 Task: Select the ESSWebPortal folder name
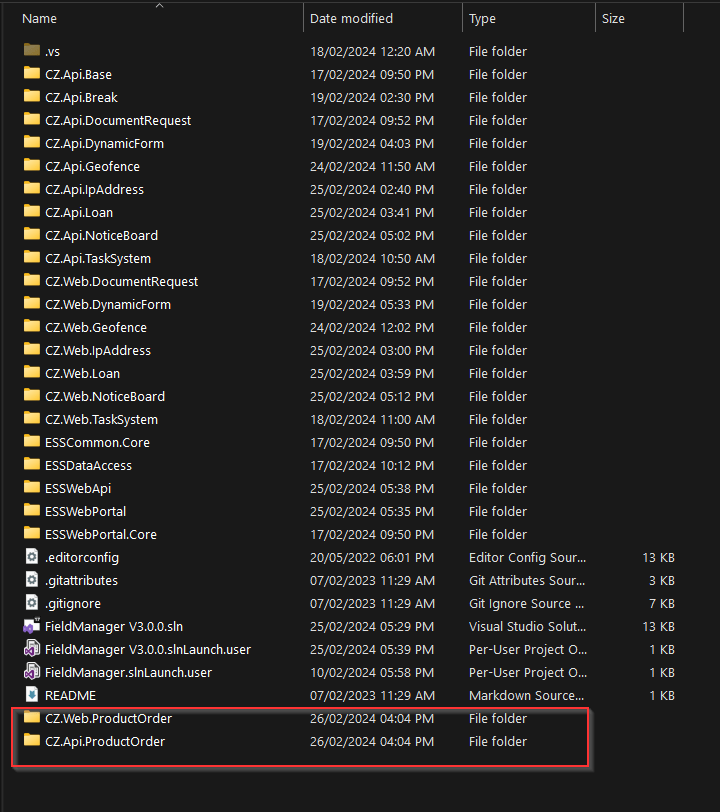(x=85, y=512)
